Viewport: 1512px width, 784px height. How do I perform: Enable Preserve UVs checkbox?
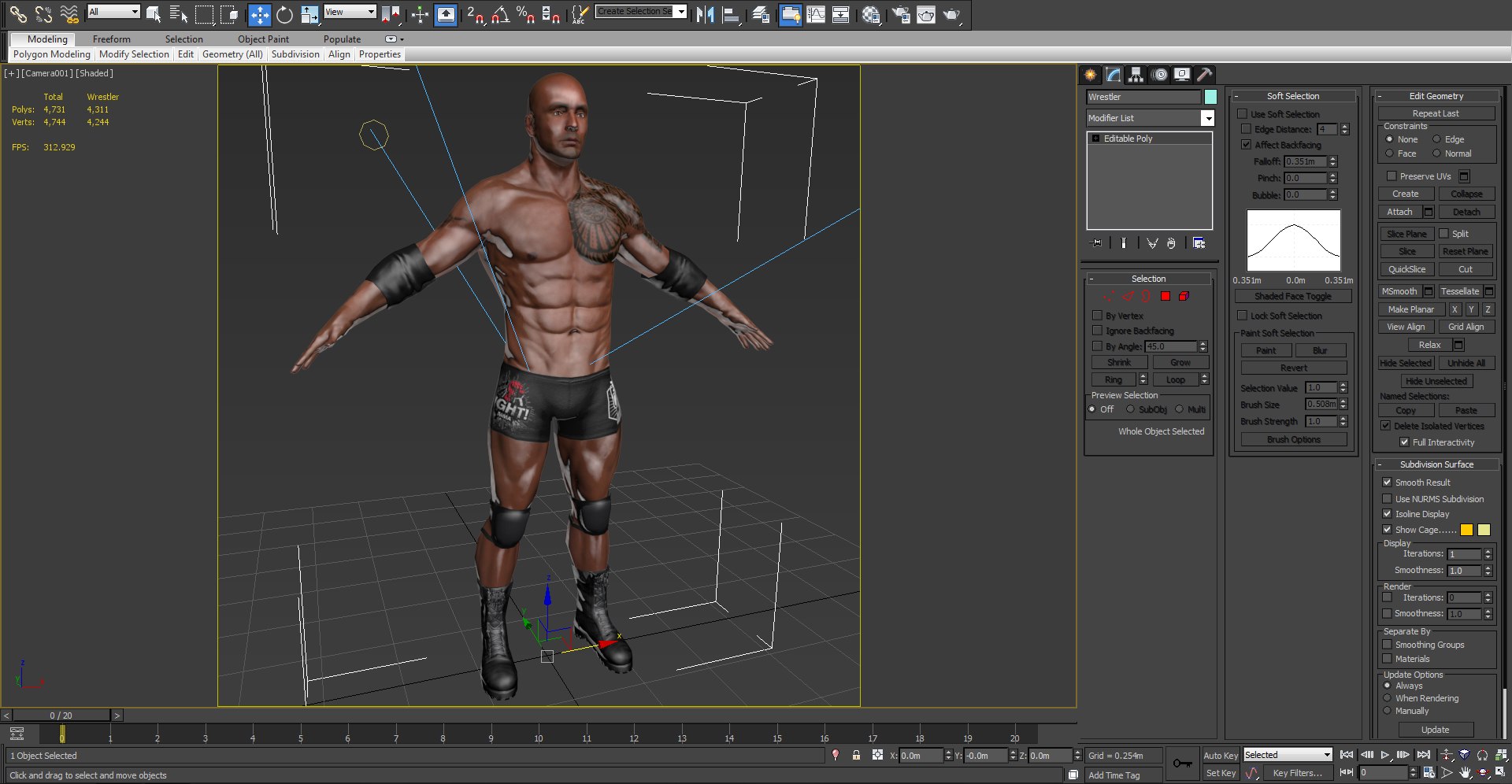pyautogui.click(x=1392, y=176)
